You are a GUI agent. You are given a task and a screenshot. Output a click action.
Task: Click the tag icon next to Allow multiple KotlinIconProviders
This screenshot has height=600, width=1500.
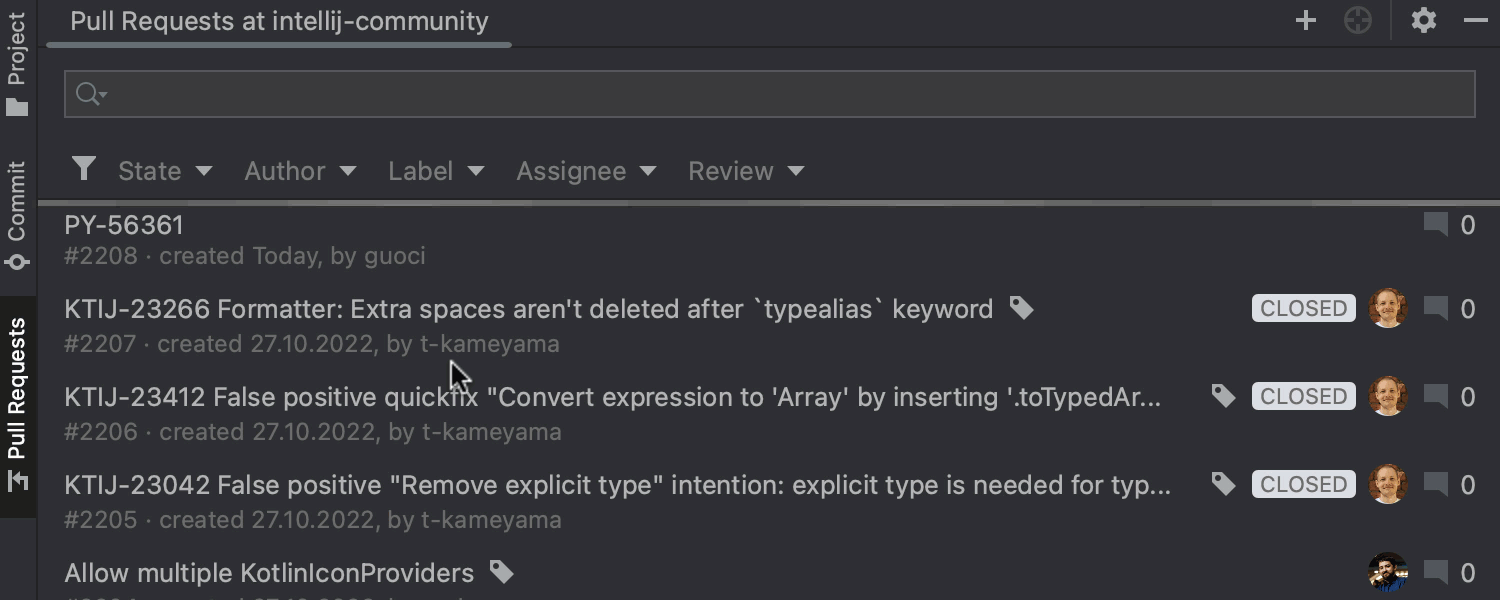(x=502, y=572)
